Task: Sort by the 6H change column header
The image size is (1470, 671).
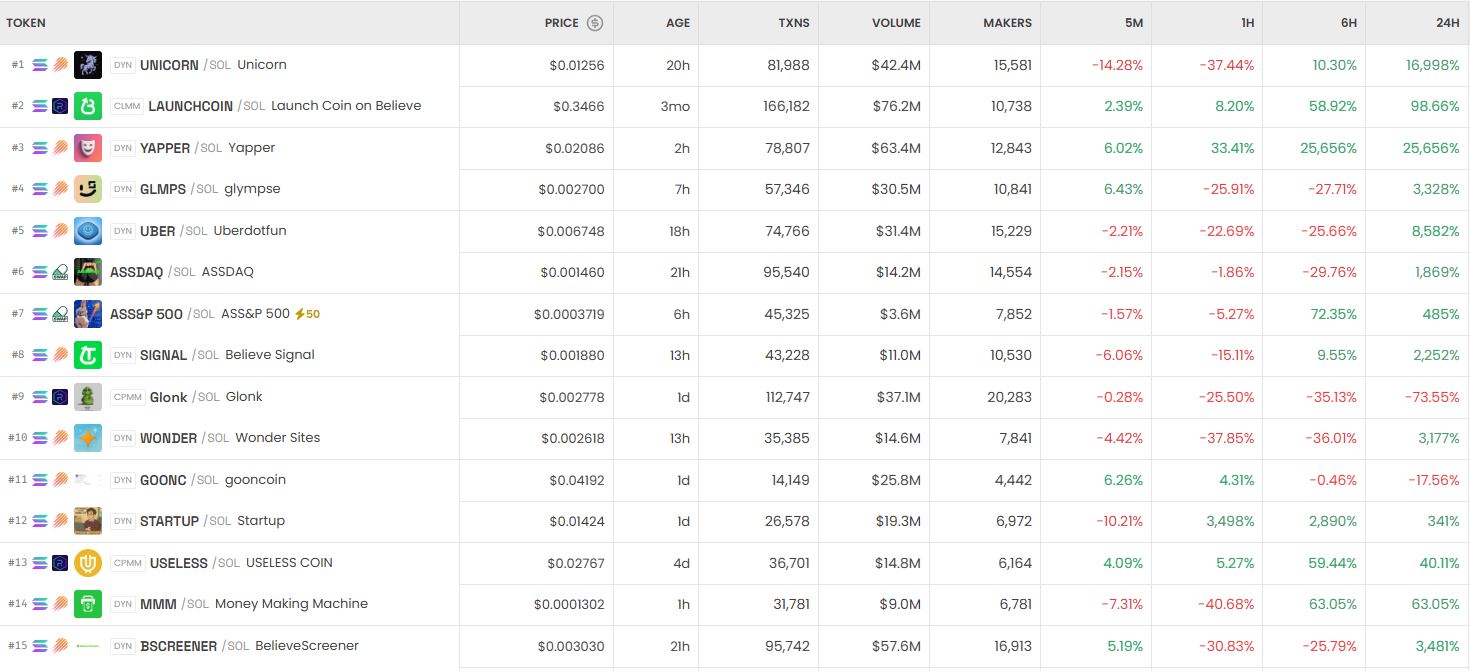Action: [1348, 23]
